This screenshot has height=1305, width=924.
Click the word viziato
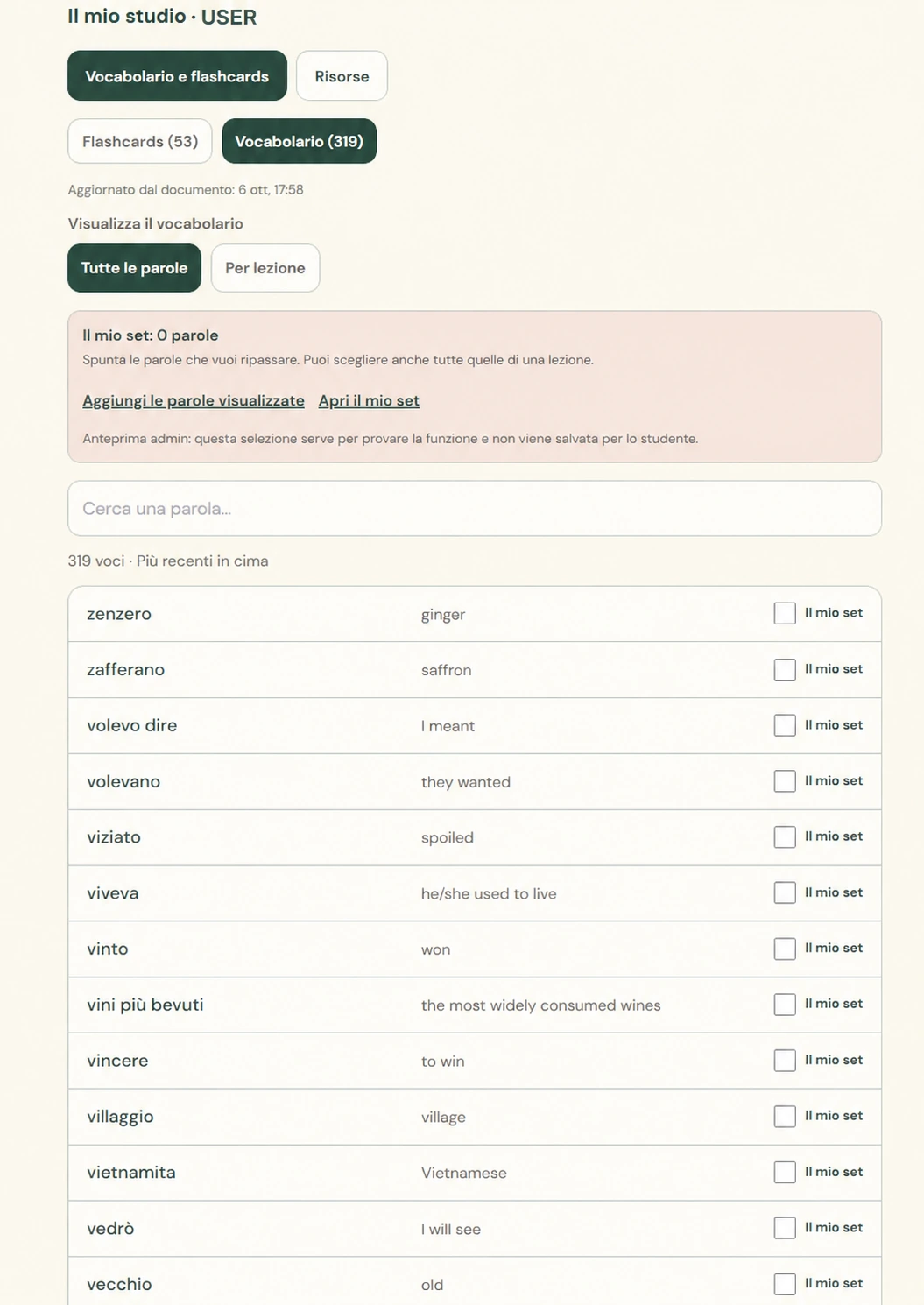[114, 837]
